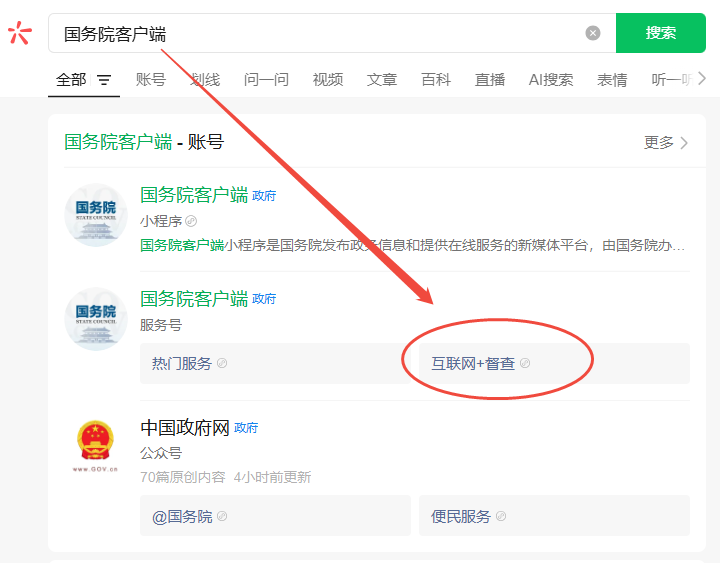Open the 中国政府网 title link

[185, 428]
